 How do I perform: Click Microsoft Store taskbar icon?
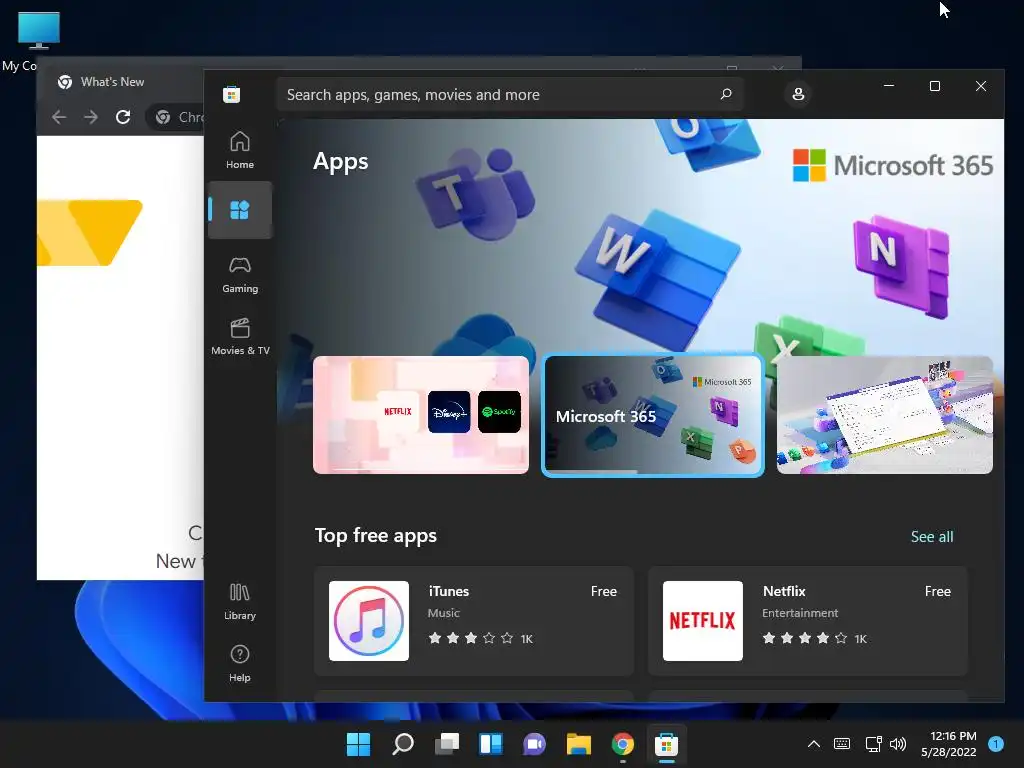pyautogui.click(x=667, y=744)
